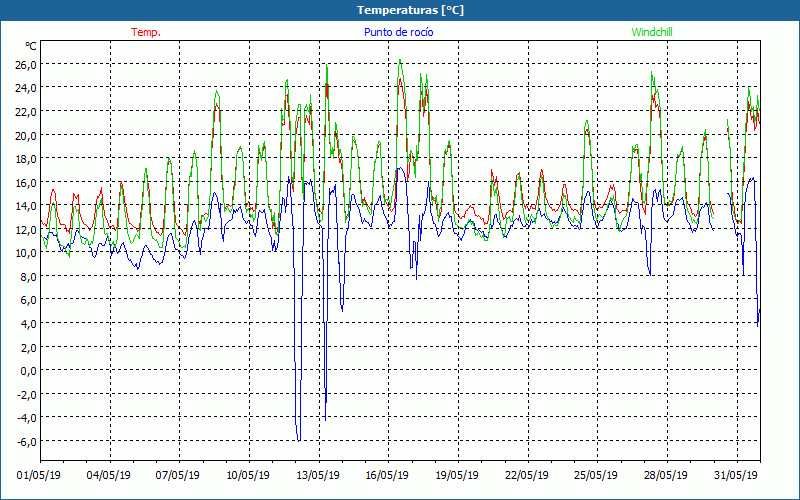Click the 22/05/19 date label
Image resolution: width=800 pixels, height=500 pixels.
[x=527, y=476]
